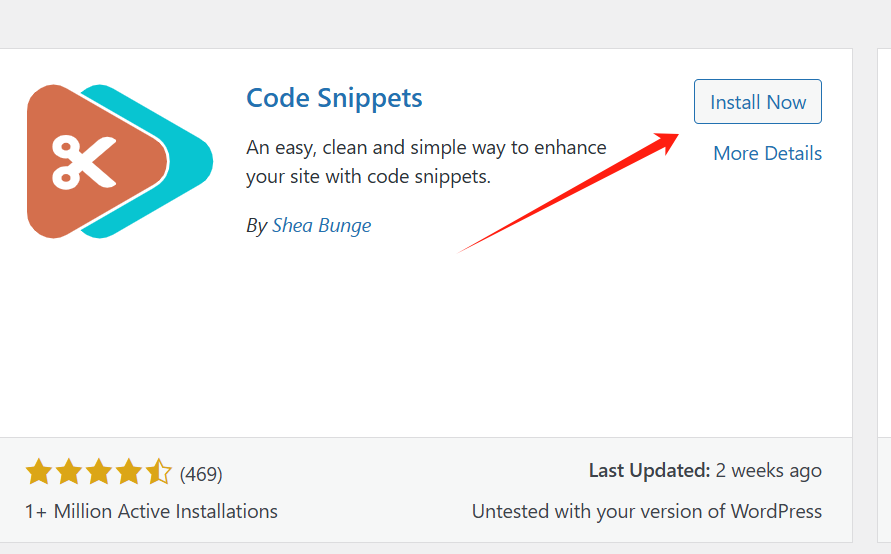891x554 pixels.
Task: Click the half-filled fifth rating star
Action: [x=159, y=472]
